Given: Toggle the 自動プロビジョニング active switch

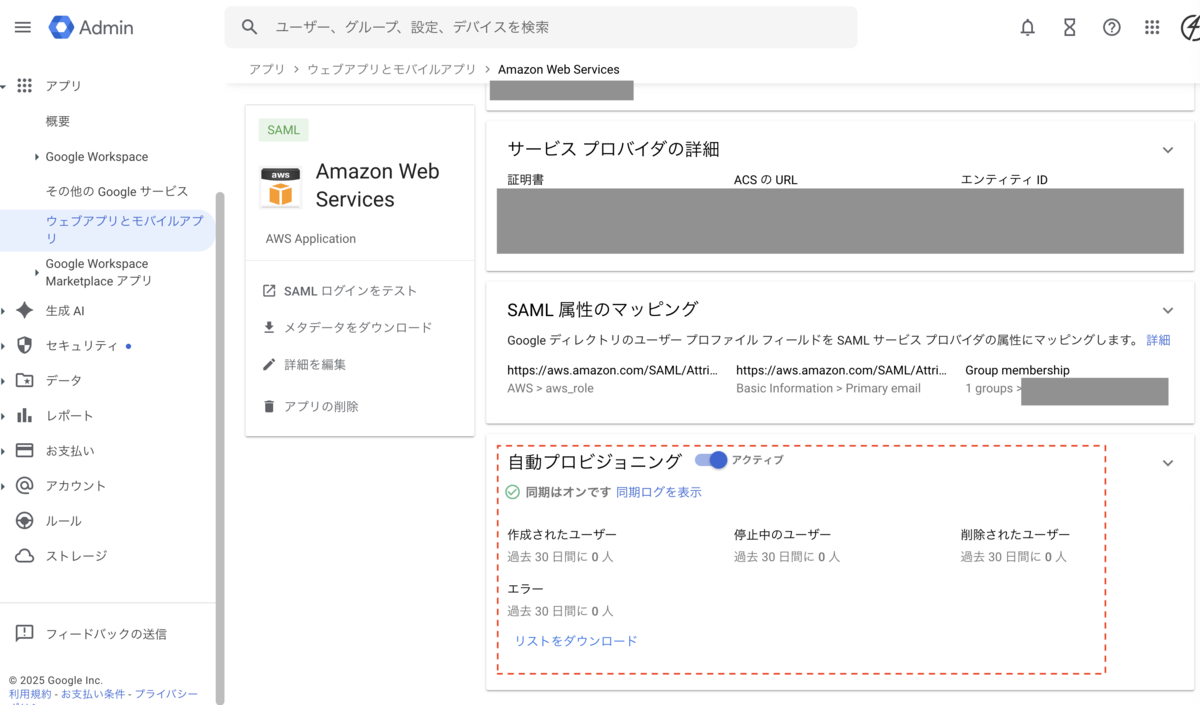Looking at the screenshot, I should (x=711, y=460).
